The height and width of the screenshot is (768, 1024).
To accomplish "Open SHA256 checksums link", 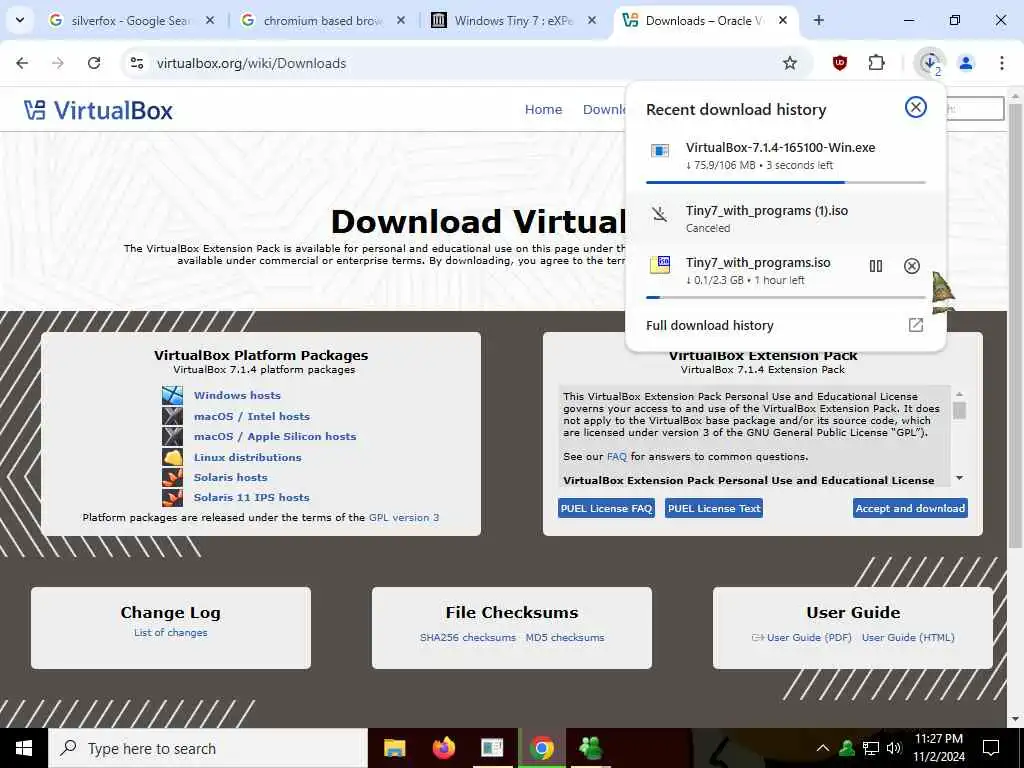I will pos(468,637).
